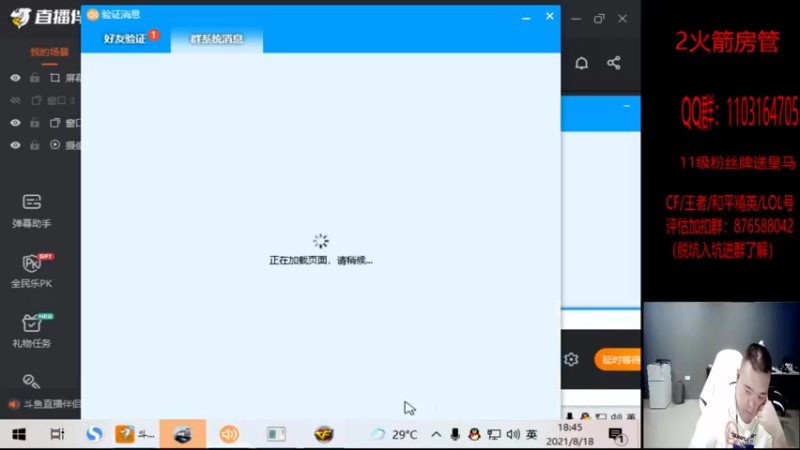
Task: Click the 斗鱼直播伴侣 status label
Action: [x=51, y=404]
